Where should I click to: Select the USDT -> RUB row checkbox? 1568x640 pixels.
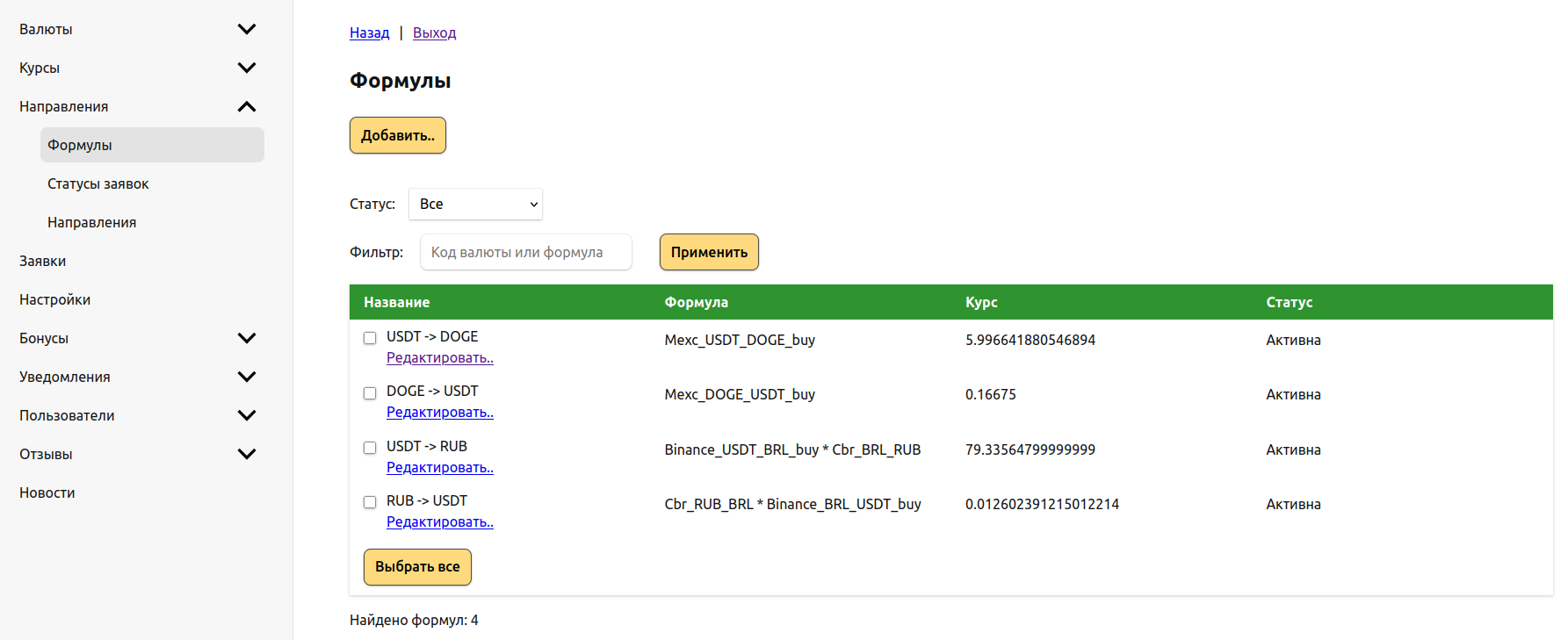370,448
